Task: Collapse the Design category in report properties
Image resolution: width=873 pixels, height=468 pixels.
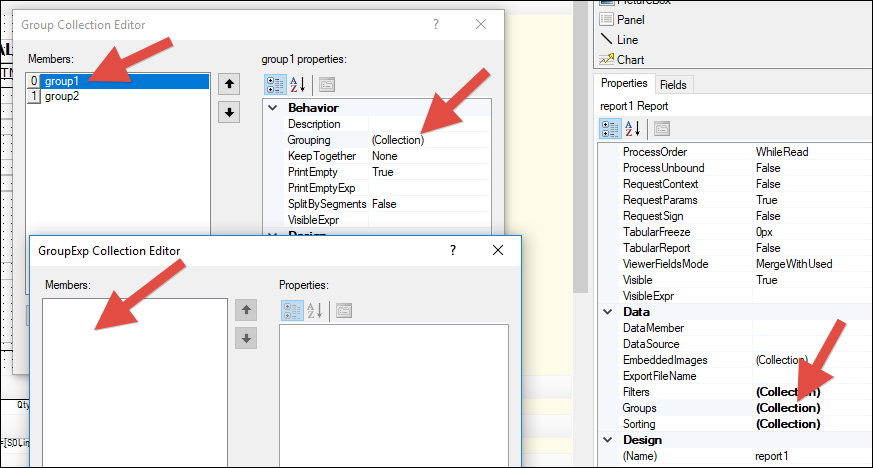Action: pyautogui.click(x=608, y=440)
